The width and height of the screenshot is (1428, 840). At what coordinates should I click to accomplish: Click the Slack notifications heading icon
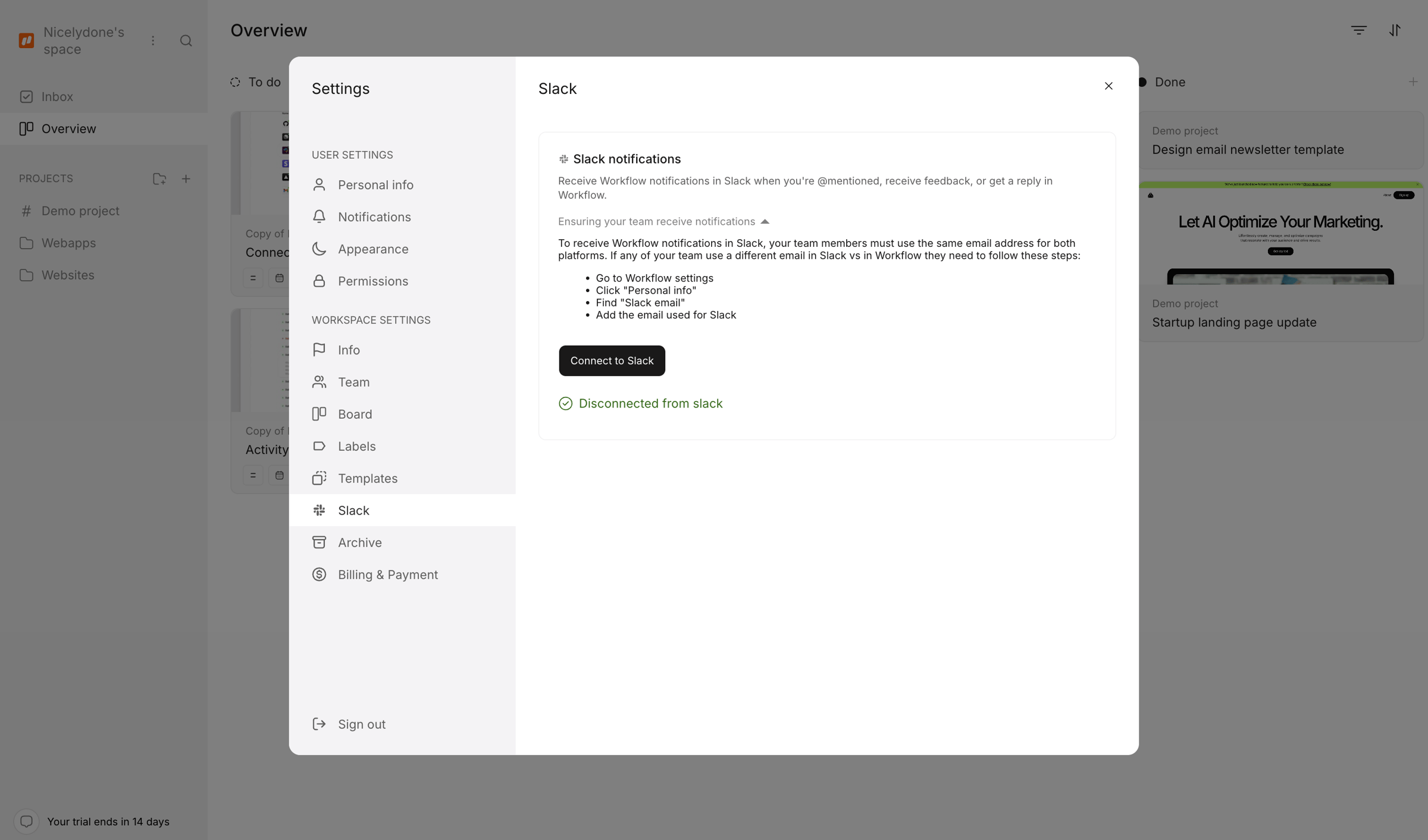point(563,159)
